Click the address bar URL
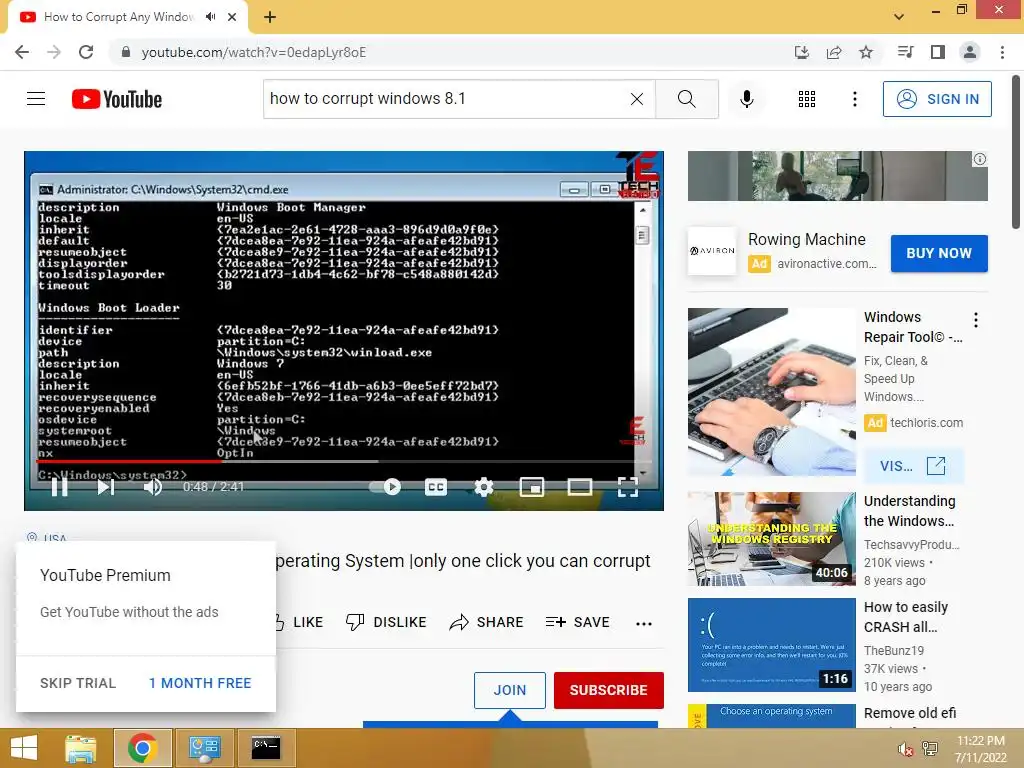Image resolution: width=1024 pixels, height=768 pixels. click(253, 52)
